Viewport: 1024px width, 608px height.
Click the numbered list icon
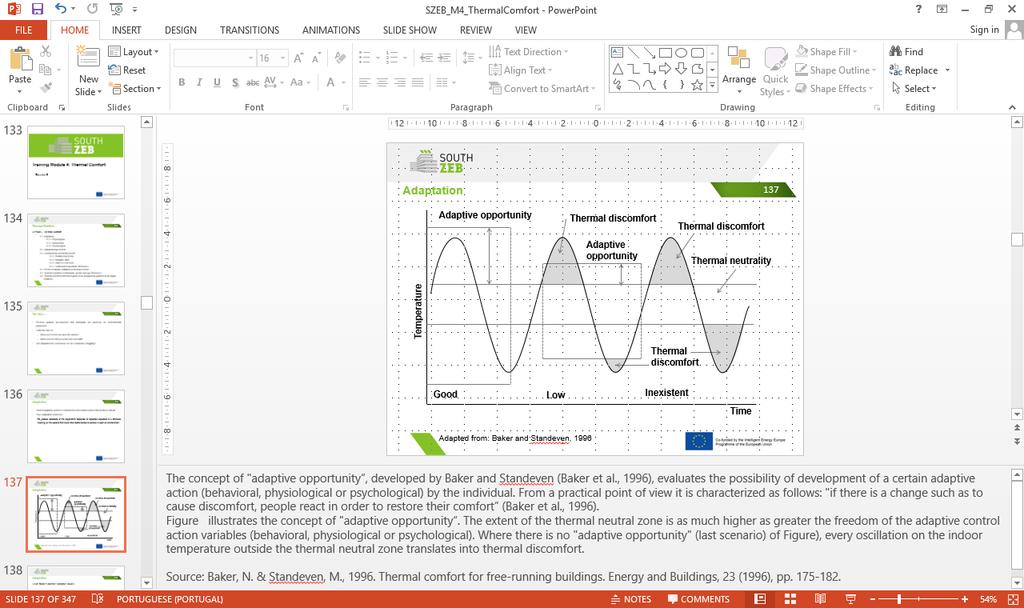[x=394, y=58]
